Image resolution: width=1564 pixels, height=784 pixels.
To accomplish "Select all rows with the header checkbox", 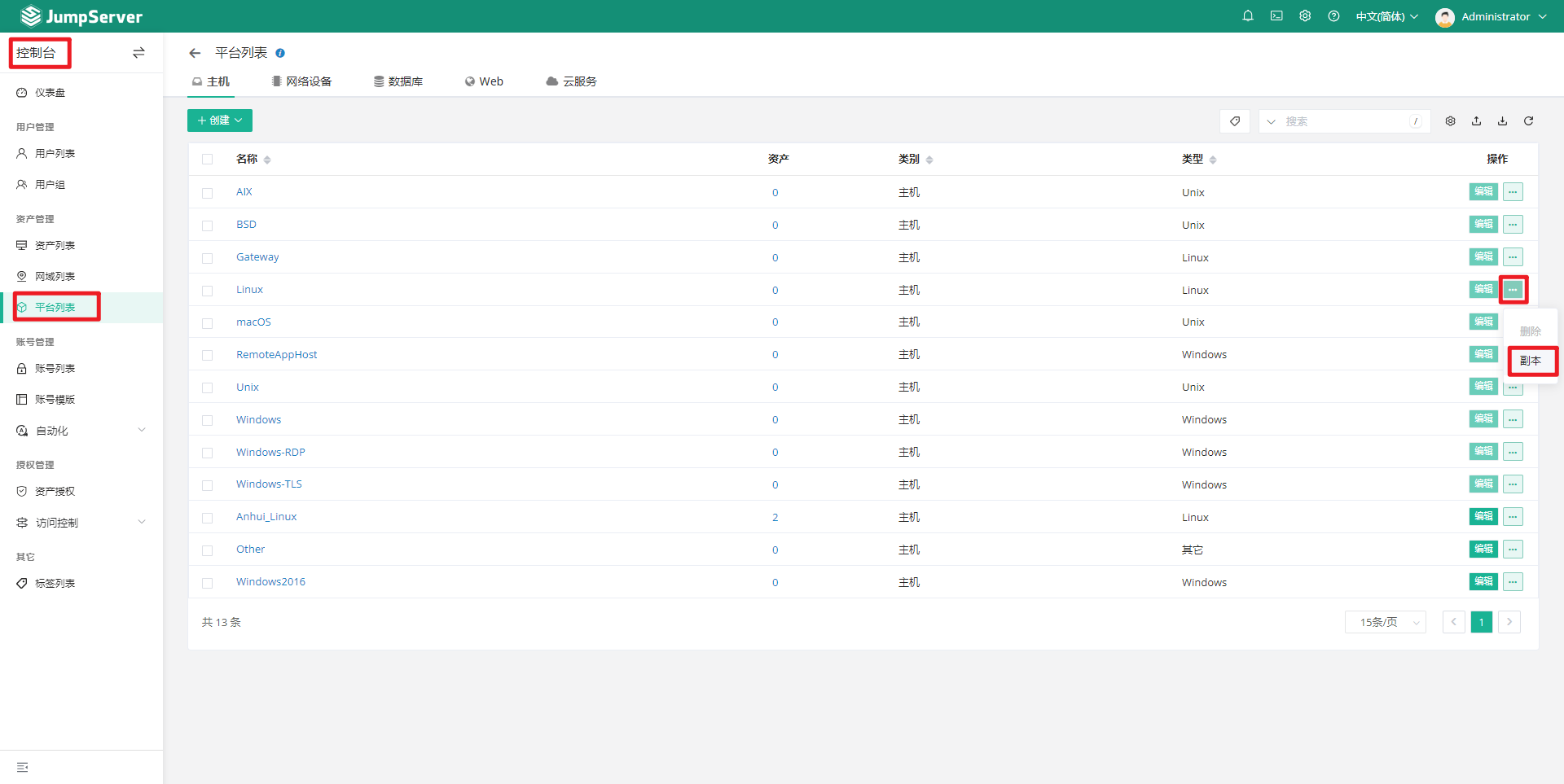I will tap(207, 160).
